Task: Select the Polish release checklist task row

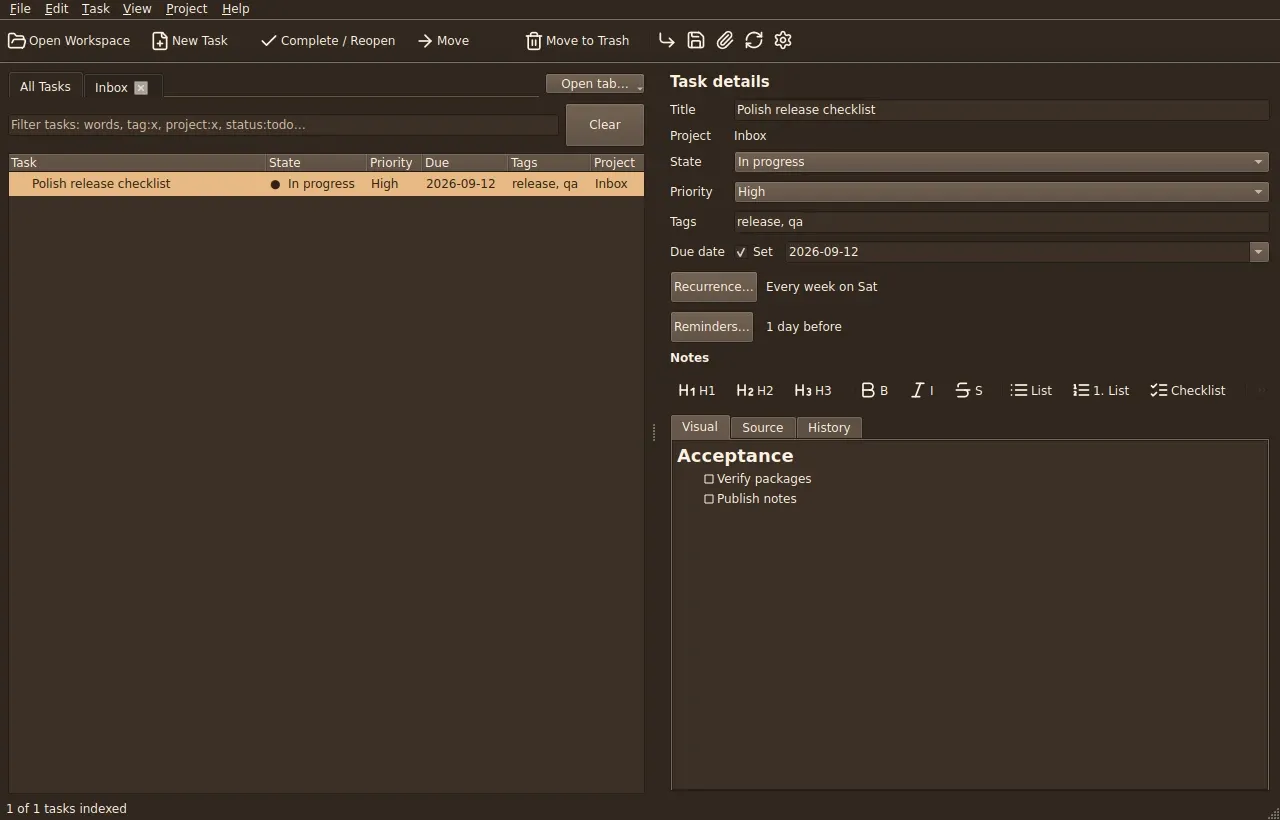Action: click(x=326, y=184)
